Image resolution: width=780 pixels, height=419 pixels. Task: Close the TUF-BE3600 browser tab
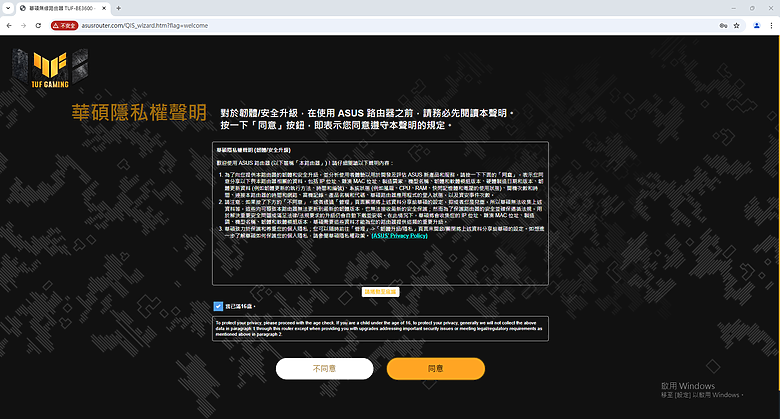click(104, 8)
